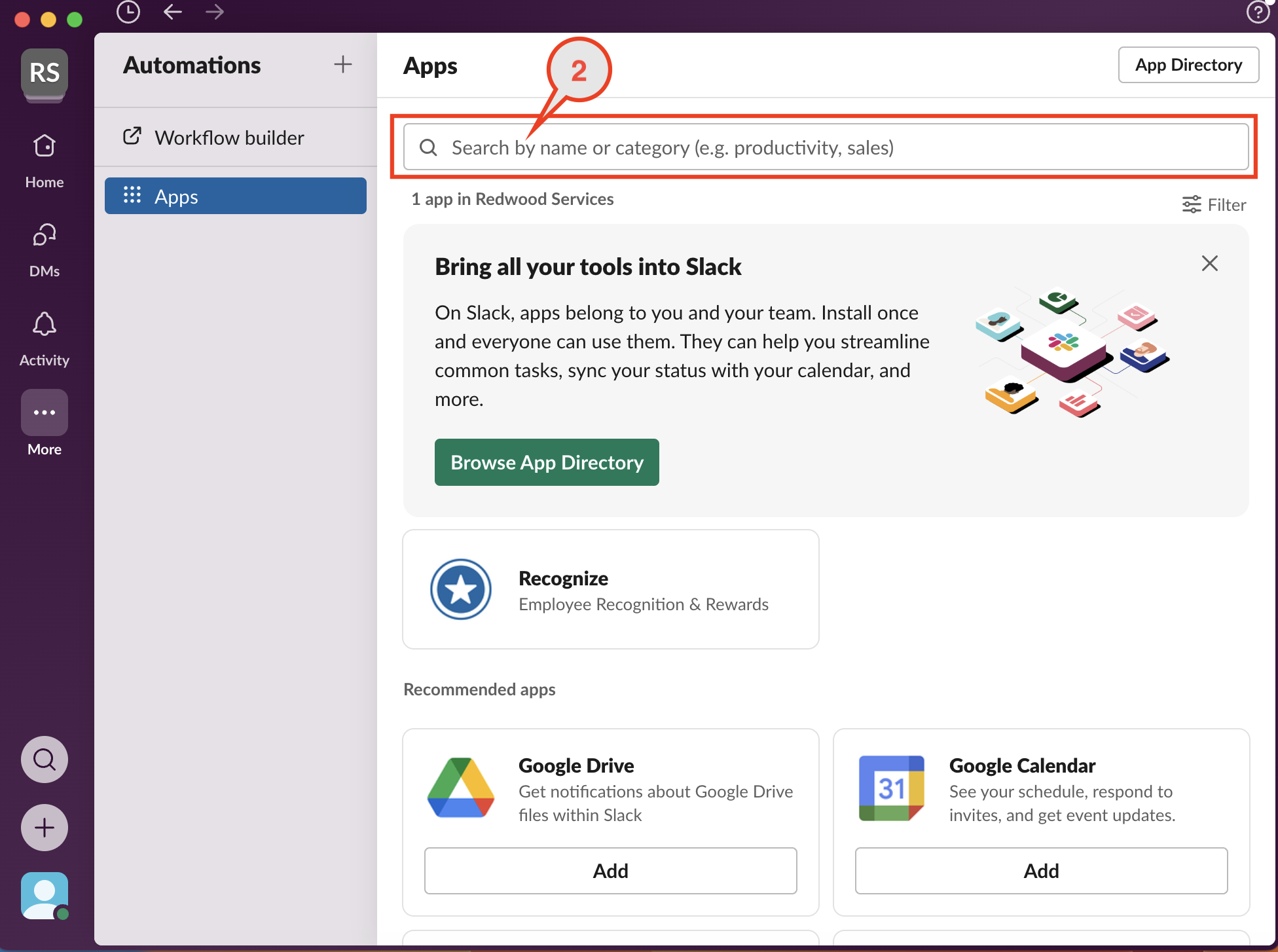This screenshot has width=1278, height=952.
Task: Open the Recognize app card
Action: coord(611,589)
